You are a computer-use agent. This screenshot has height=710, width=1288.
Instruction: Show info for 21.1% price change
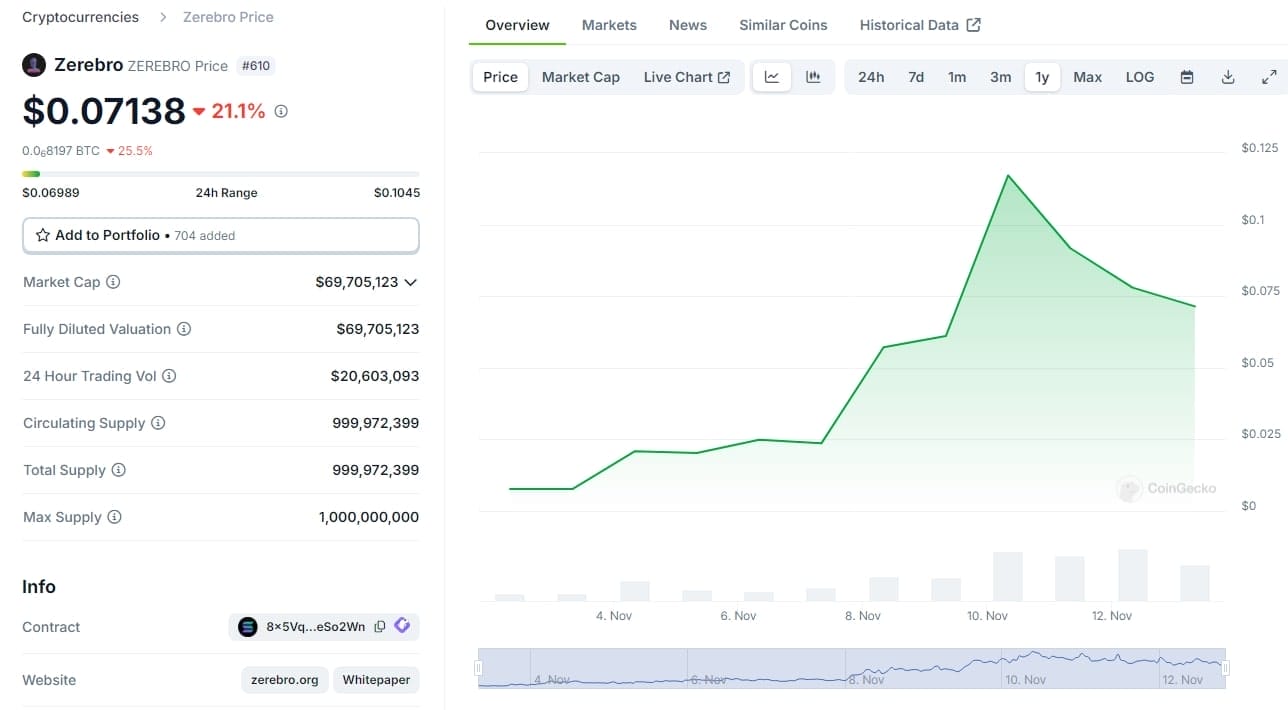(x=281, y=111)
